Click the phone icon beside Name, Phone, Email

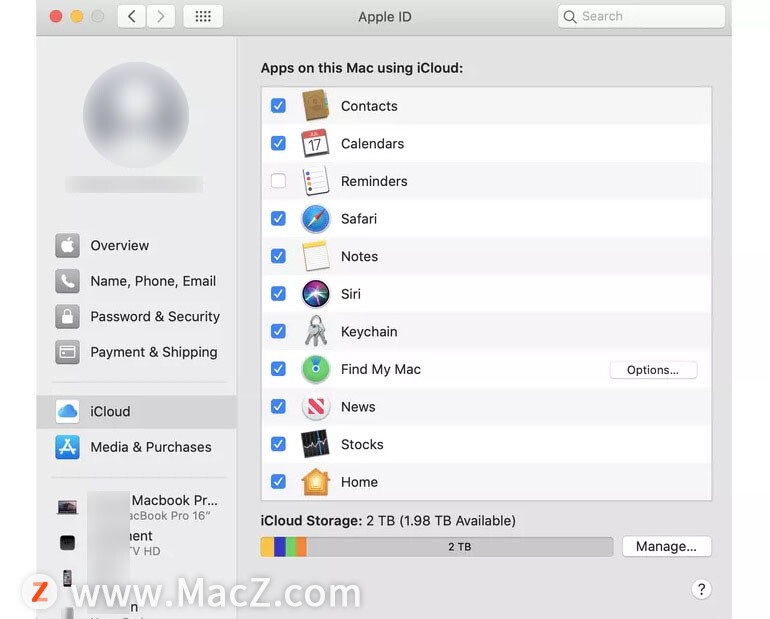pyautogui.click(x=67, y=281)
